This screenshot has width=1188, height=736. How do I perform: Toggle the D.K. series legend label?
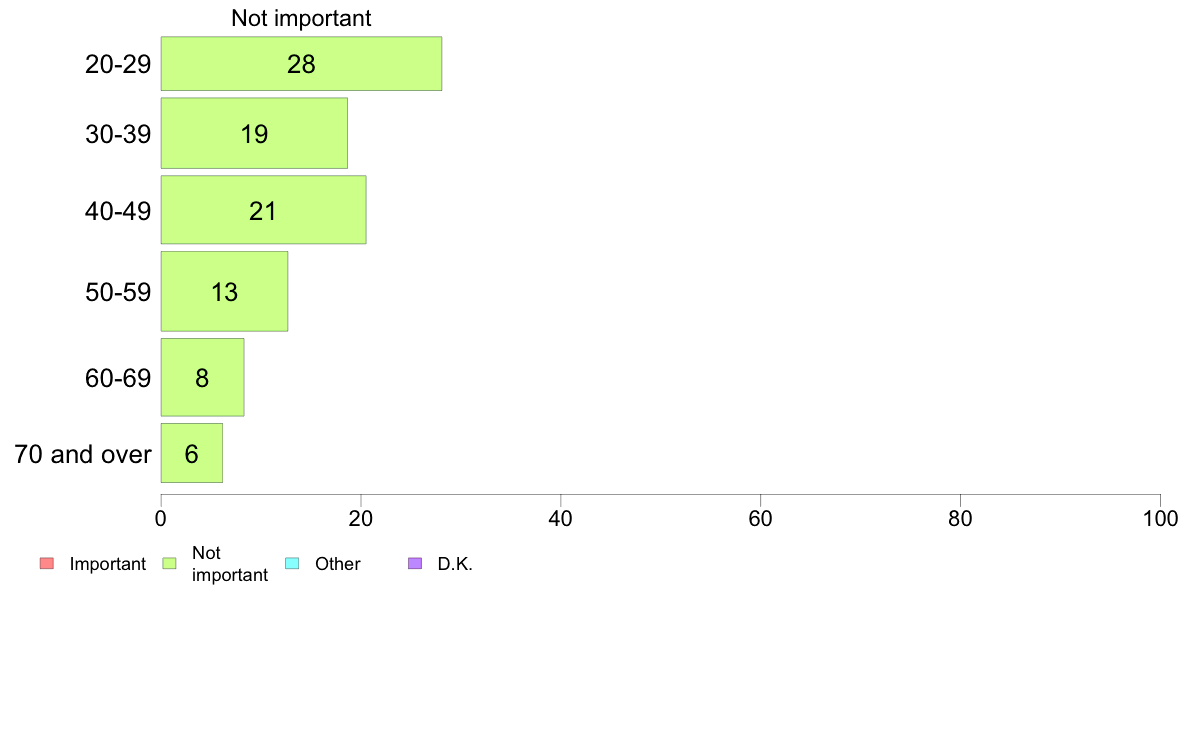[x=454, y=564]
